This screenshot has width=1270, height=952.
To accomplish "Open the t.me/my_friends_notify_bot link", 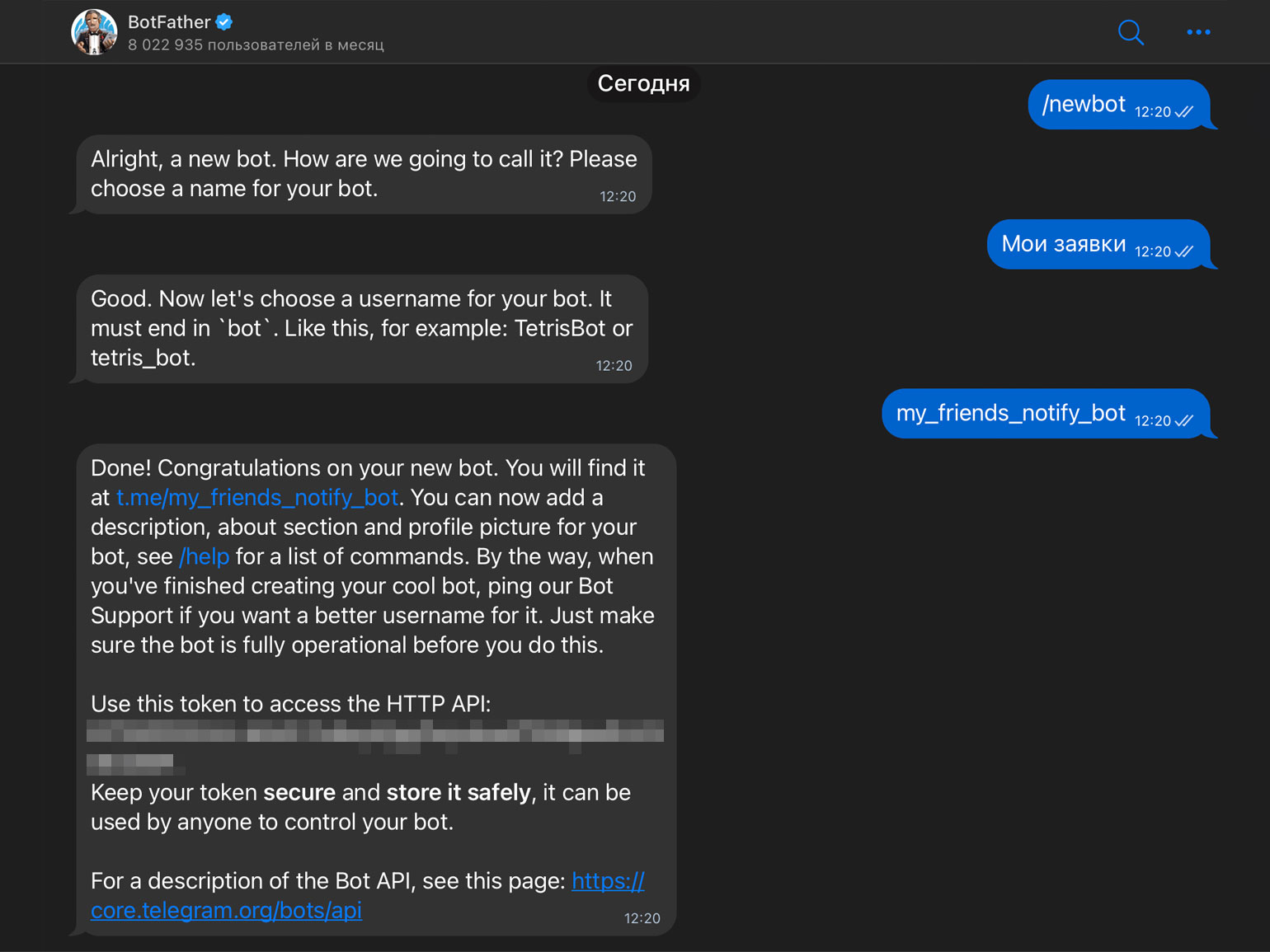I will [x=257, y=498].
